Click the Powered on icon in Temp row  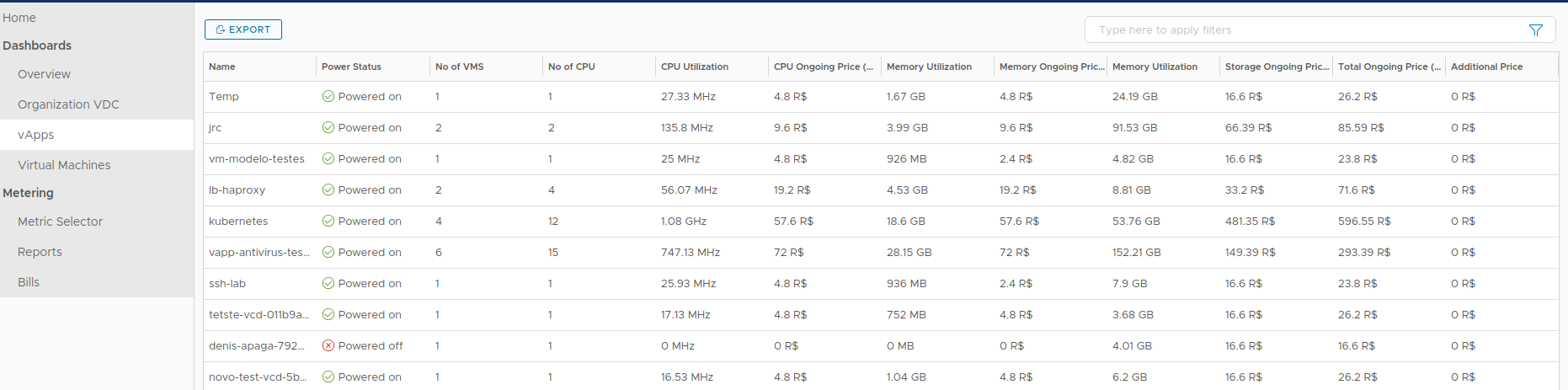(x=328, y=96)
